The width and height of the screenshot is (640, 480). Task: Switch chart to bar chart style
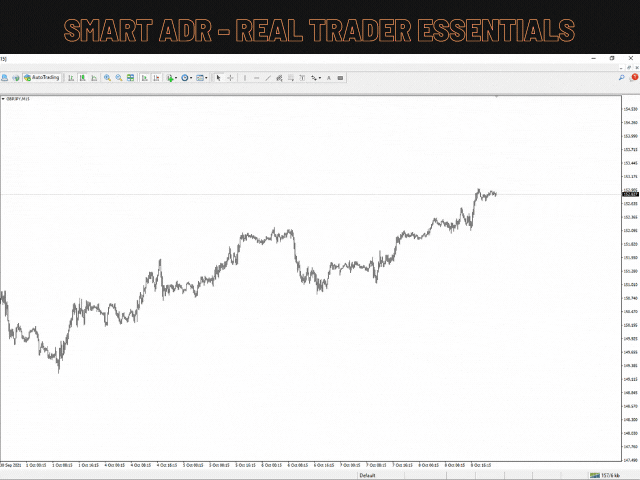71,78
